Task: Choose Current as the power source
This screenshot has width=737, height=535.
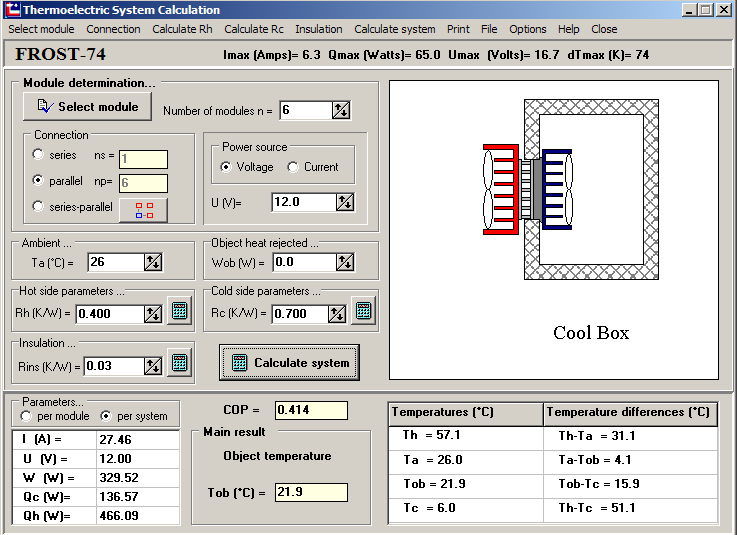Action: (x=293, y=167)
